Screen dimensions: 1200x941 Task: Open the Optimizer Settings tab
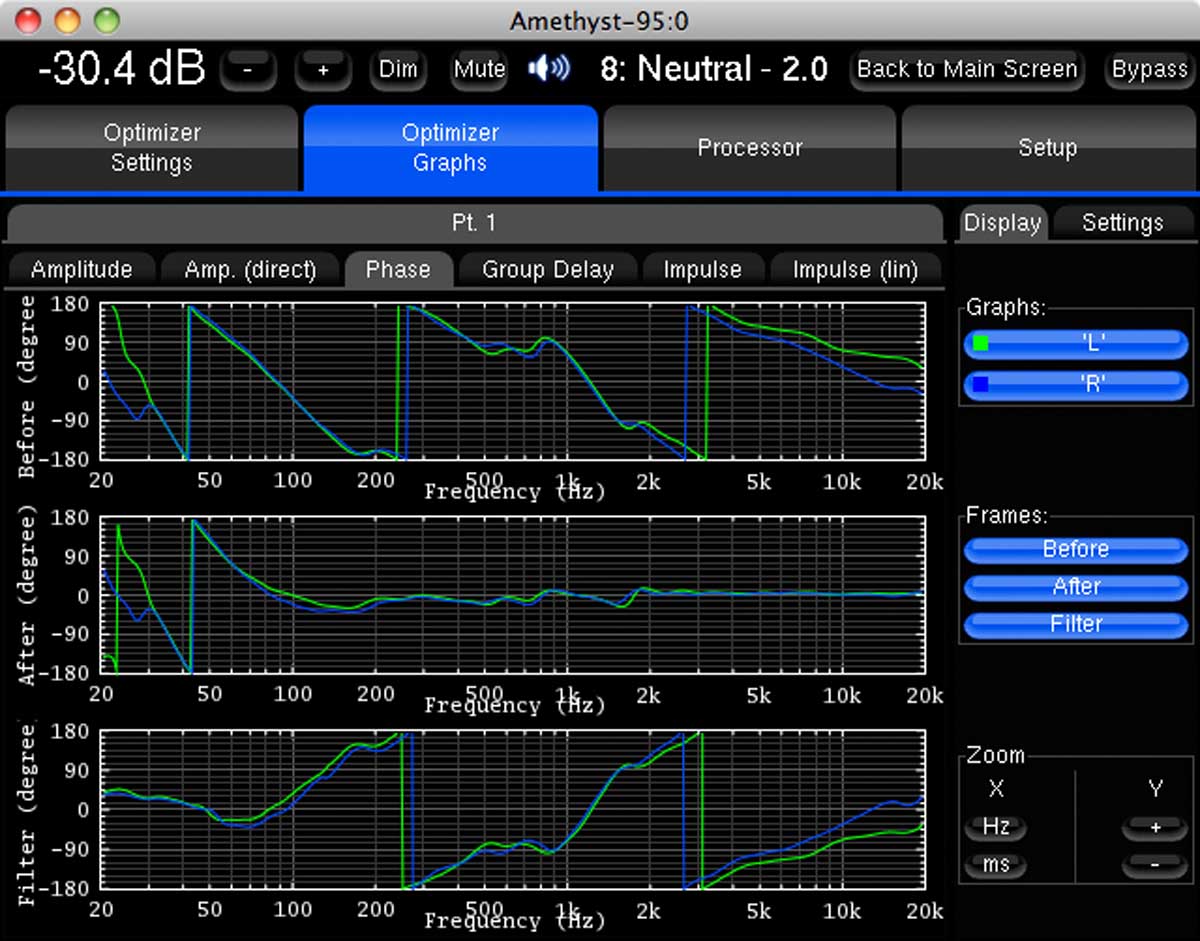tap(152, 148)
